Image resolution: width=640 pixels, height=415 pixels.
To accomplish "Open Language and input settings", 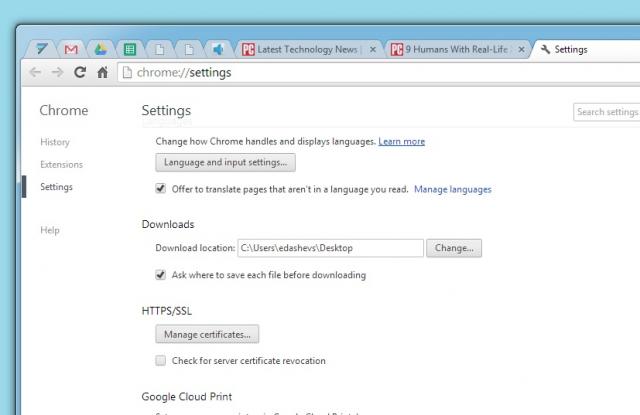I will click(225, 162).
